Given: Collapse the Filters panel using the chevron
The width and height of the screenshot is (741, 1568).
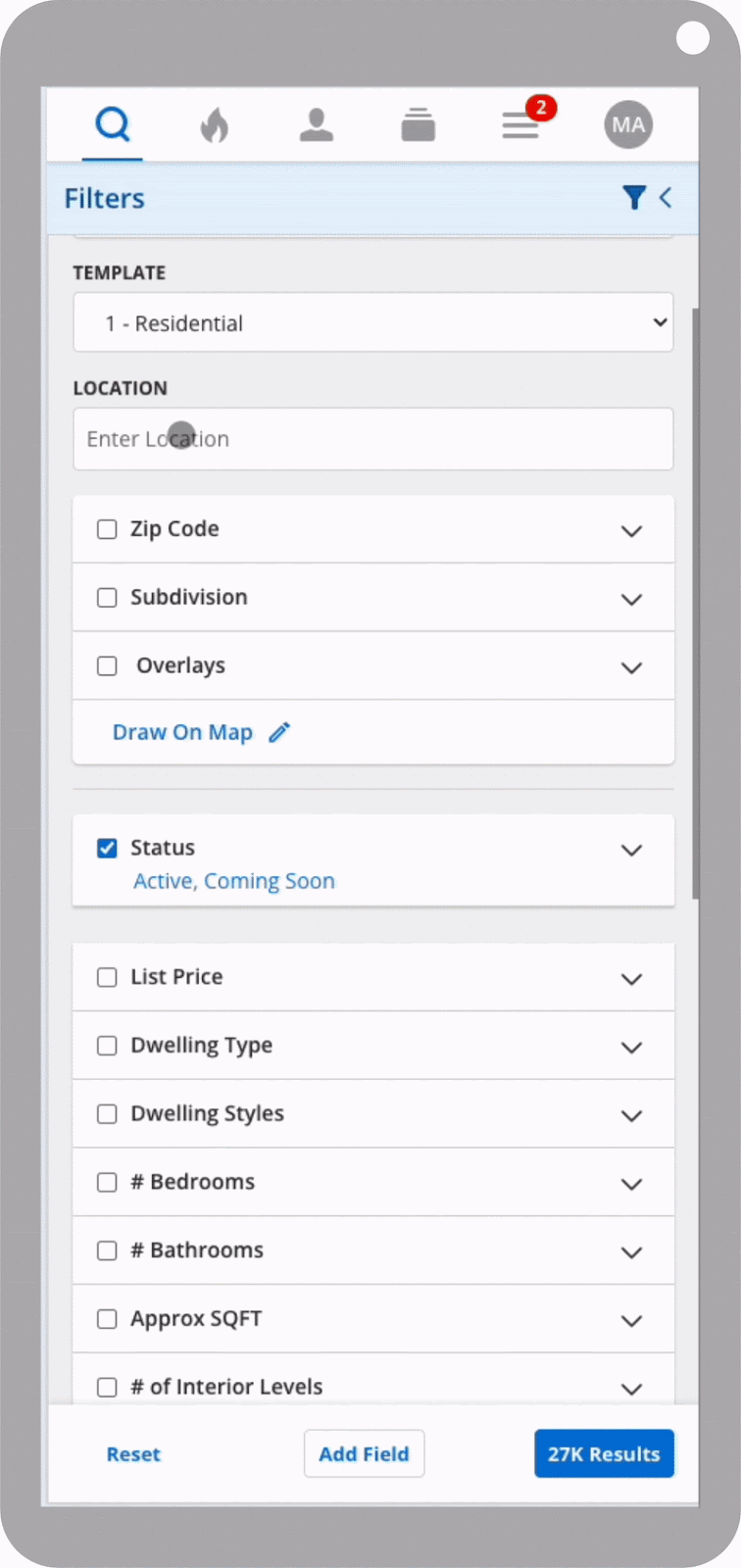Looking at the screenshot, I should click(x=666, y=197).
